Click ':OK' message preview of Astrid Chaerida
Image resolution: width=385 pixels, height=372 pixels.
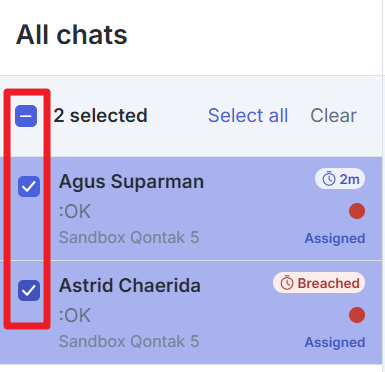coord(75,315)
